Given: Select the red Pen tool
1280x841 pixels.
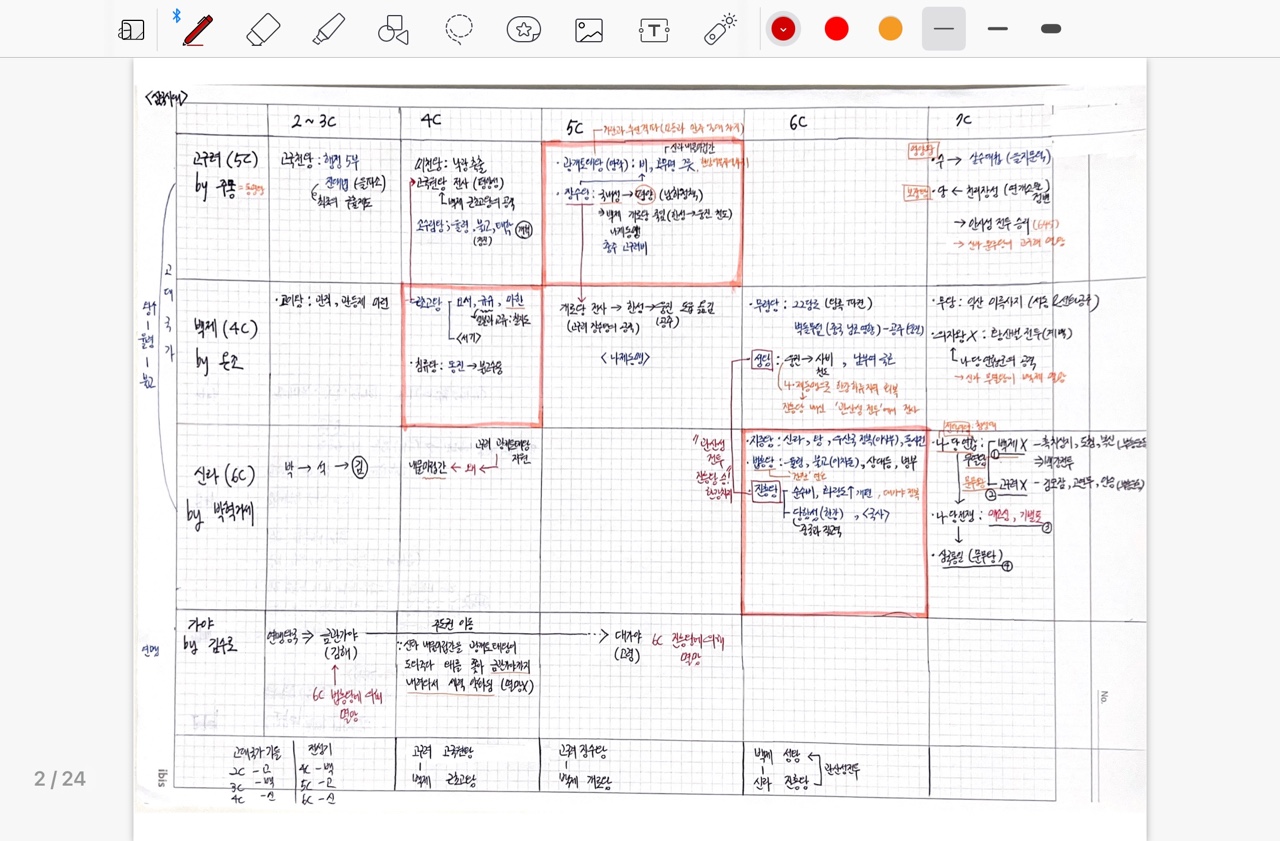Looking at the screenshot, I should [197, 29].
